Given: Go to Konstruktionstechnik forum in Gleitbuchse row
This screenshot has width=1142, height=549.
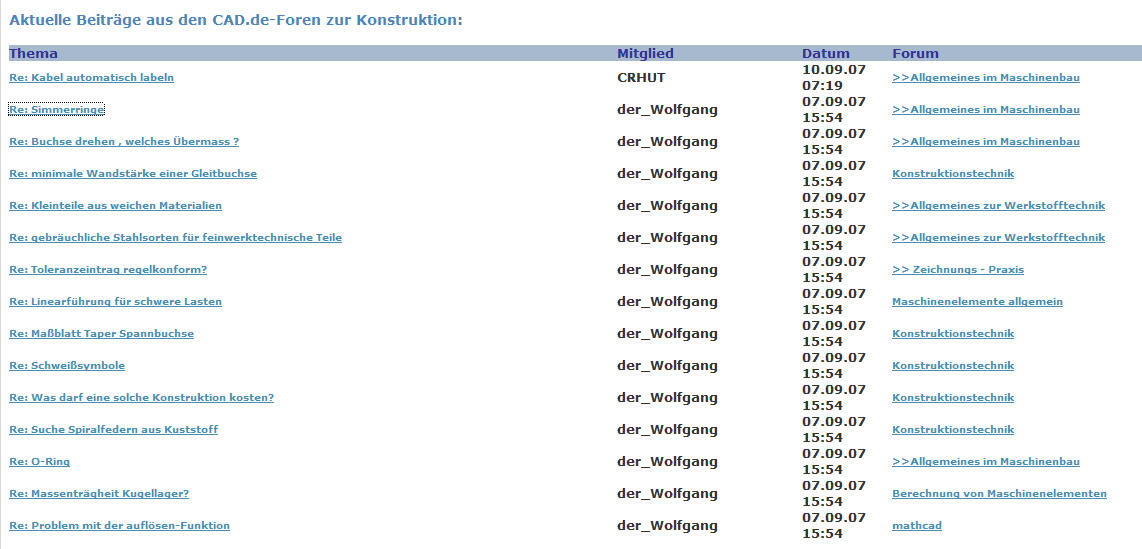Looking at the screenshot, I should click(x=953, y=174).
